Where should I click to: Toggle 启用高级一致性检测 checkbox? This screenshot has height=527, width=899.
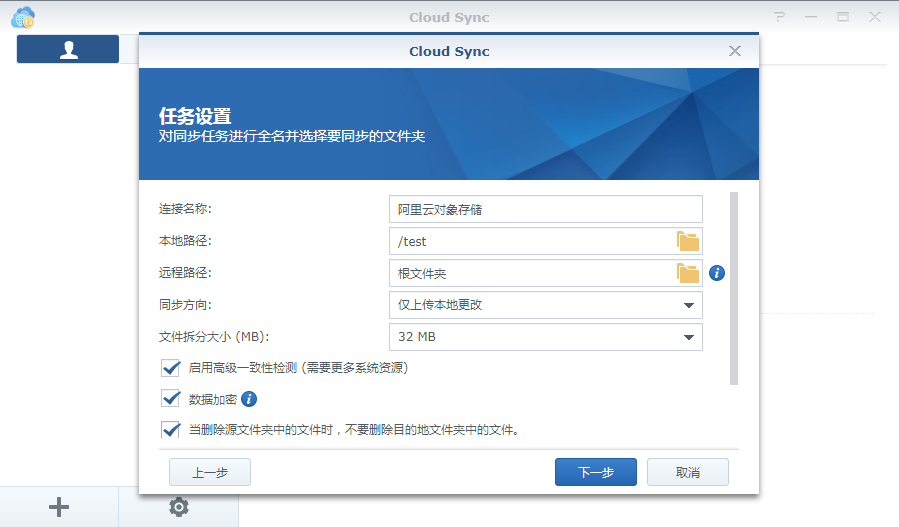click(170, 368)
